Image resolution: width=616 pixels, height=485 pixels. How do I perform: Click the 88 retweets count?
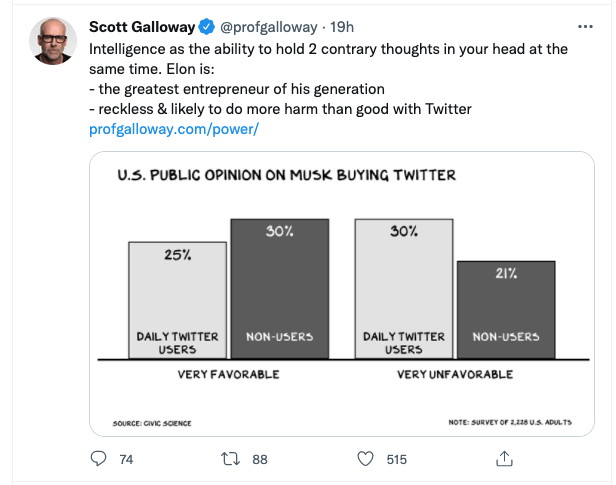point(260,459)
